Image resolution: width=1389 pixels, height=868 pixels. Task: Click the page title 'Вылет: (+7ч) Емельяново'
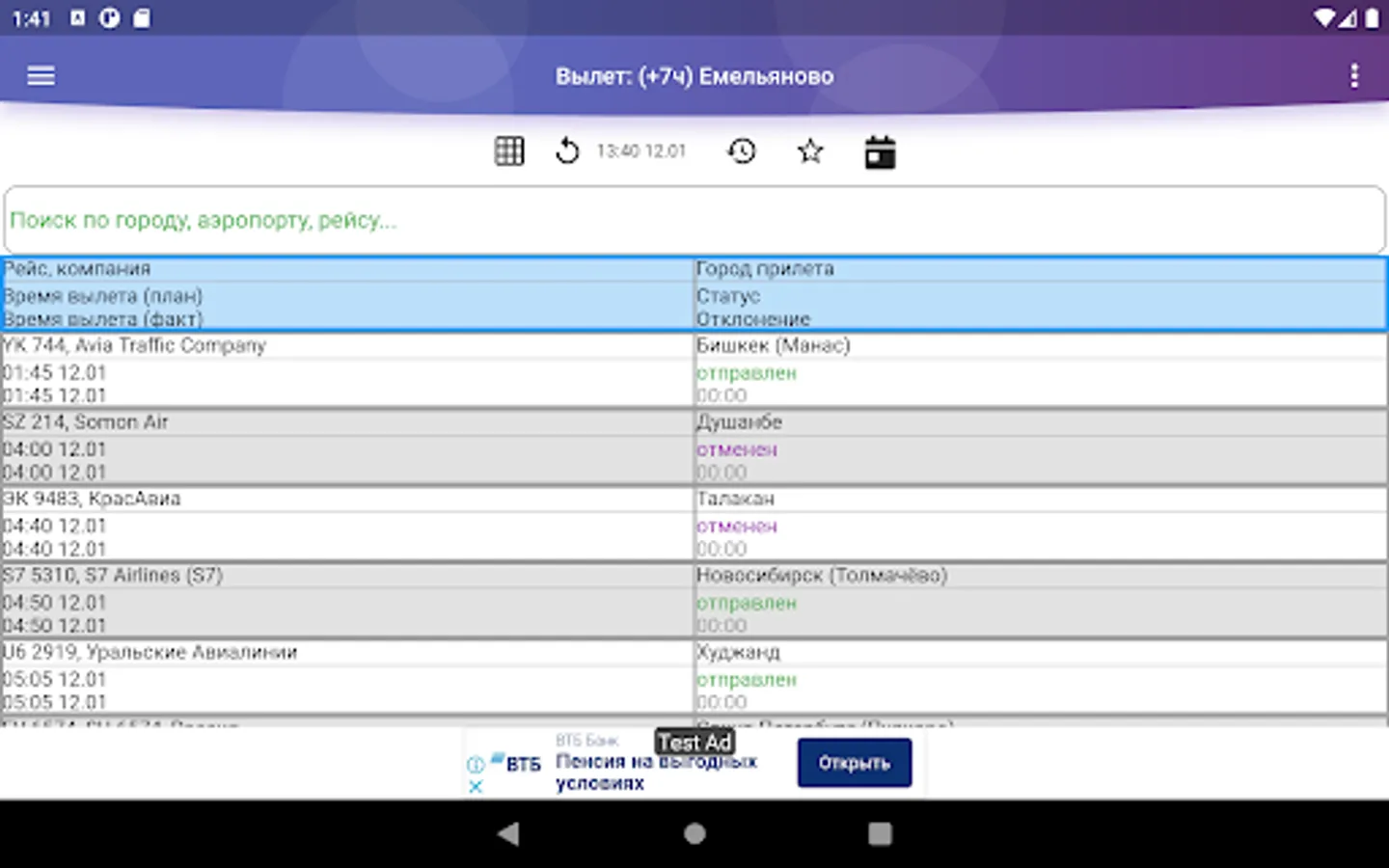[694, 76]
